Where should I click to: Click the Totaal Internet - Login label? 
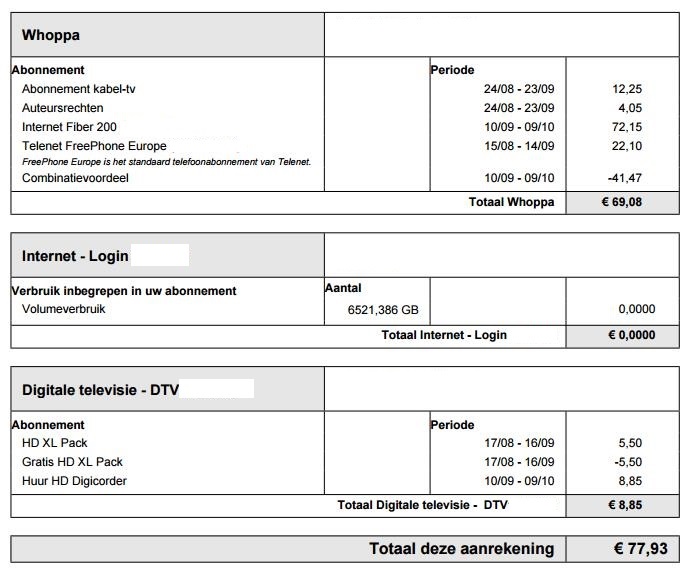point(444,335)
